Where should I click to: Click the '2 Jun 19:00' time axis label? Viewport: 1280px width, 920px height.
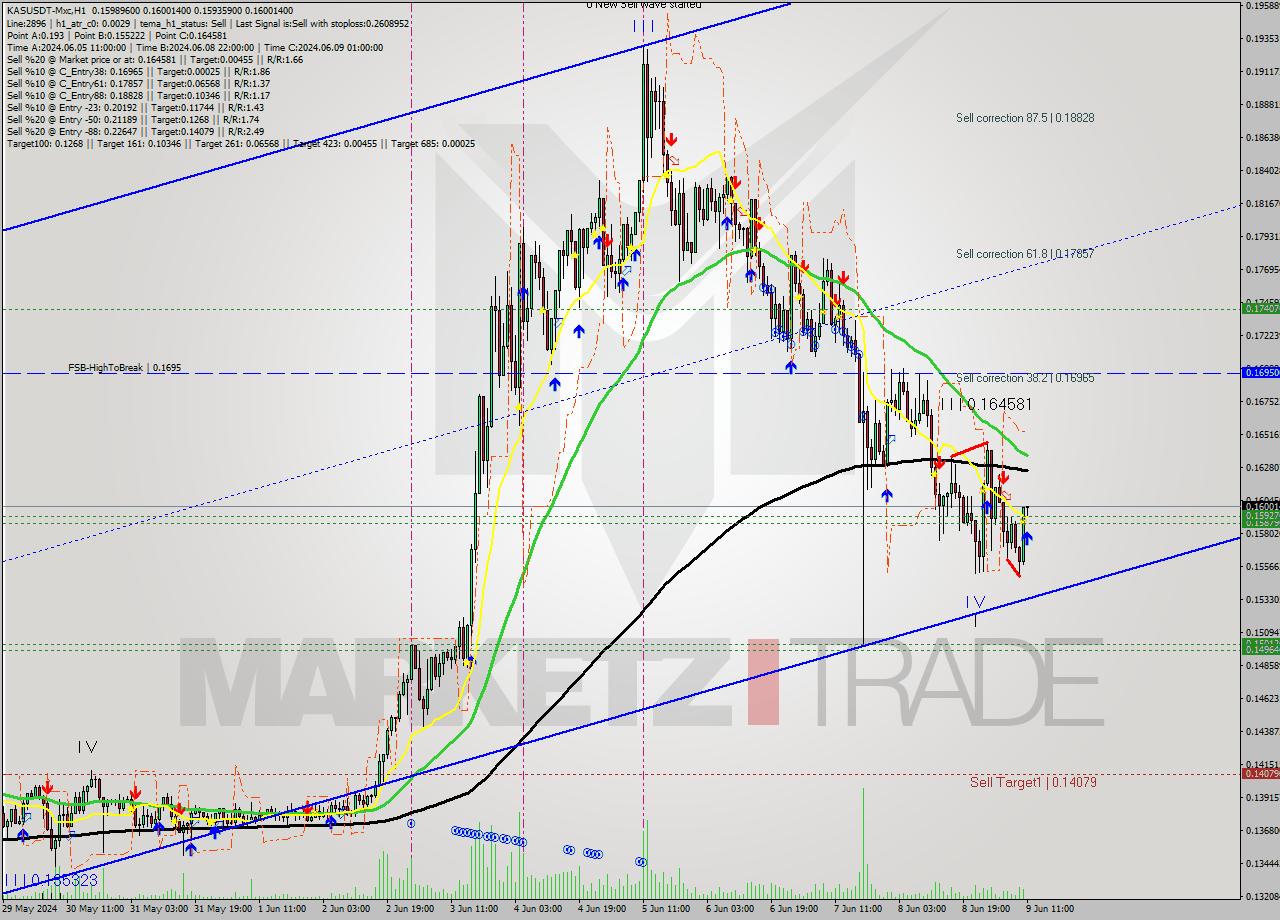(410, 909)
